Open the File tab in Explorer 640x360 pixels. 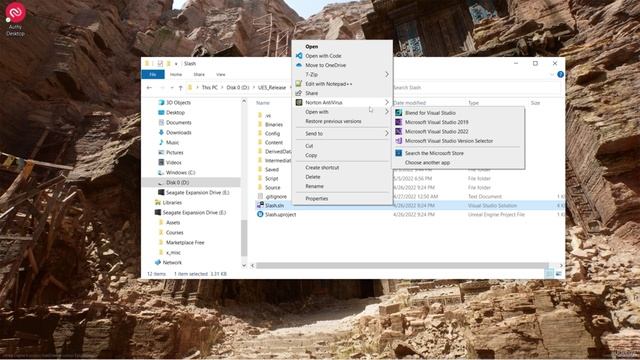153,74
